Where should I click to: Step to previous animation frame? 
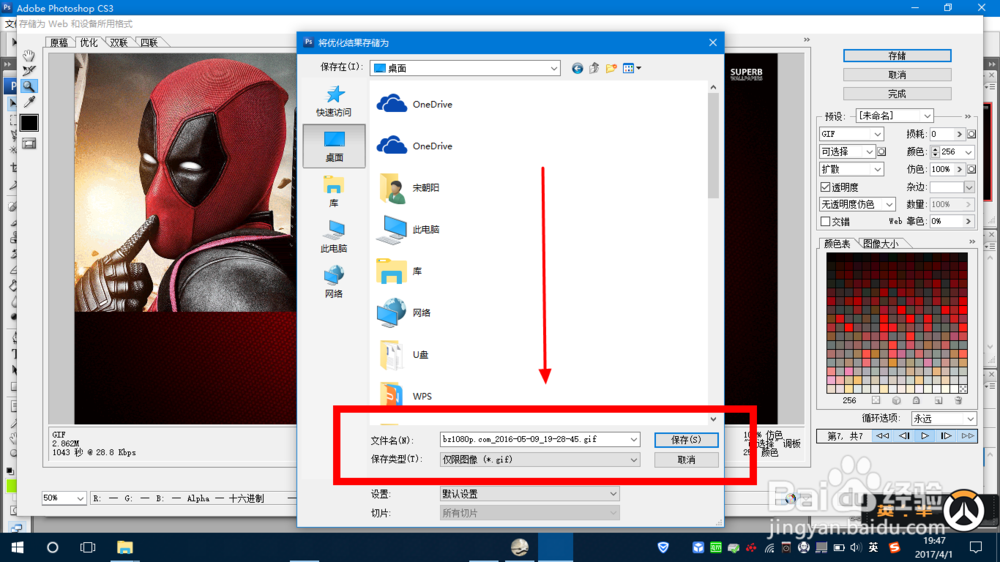click(x=904, y=436)
